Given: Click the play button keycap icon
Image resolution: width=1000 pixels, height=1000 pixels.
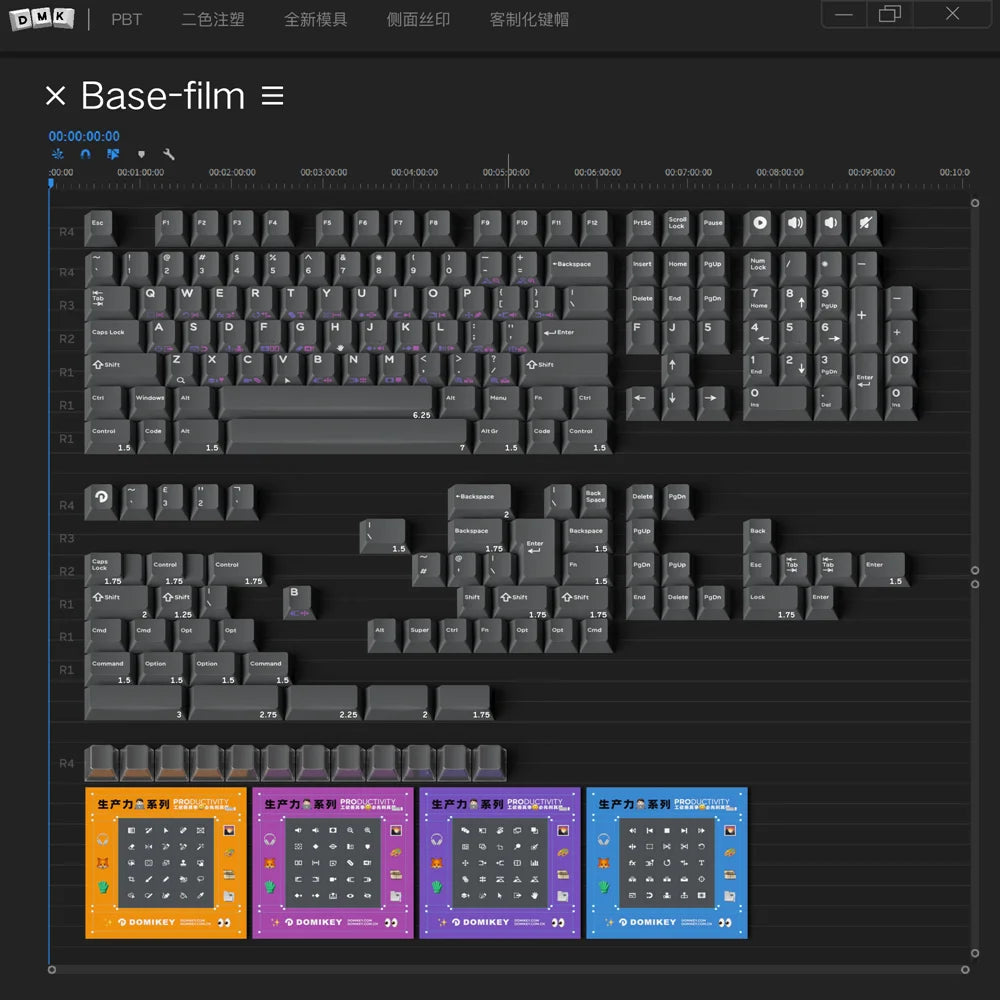Looking at the screenshot, I should (760, 224).
